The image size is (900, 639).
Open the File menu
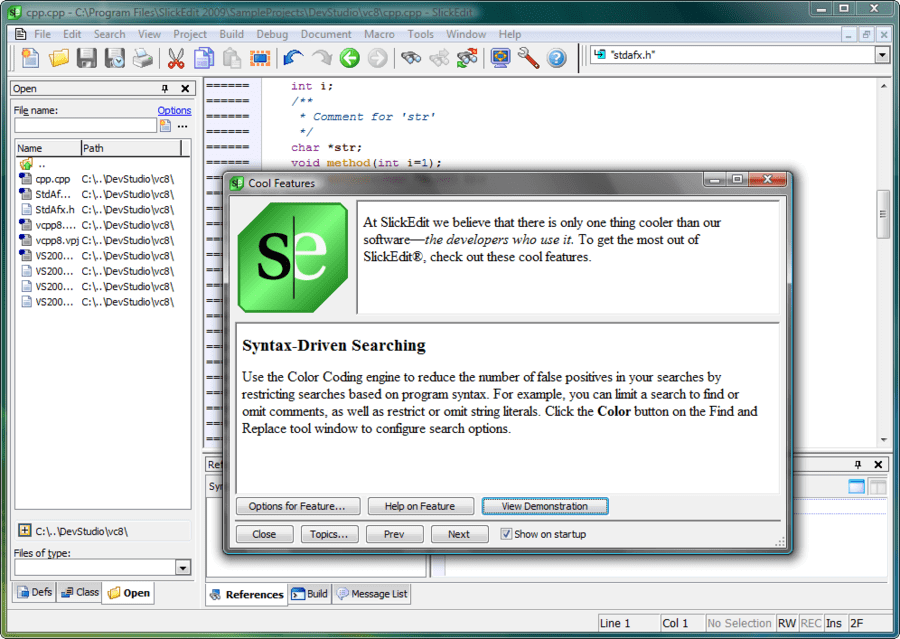tap(42, 34)
